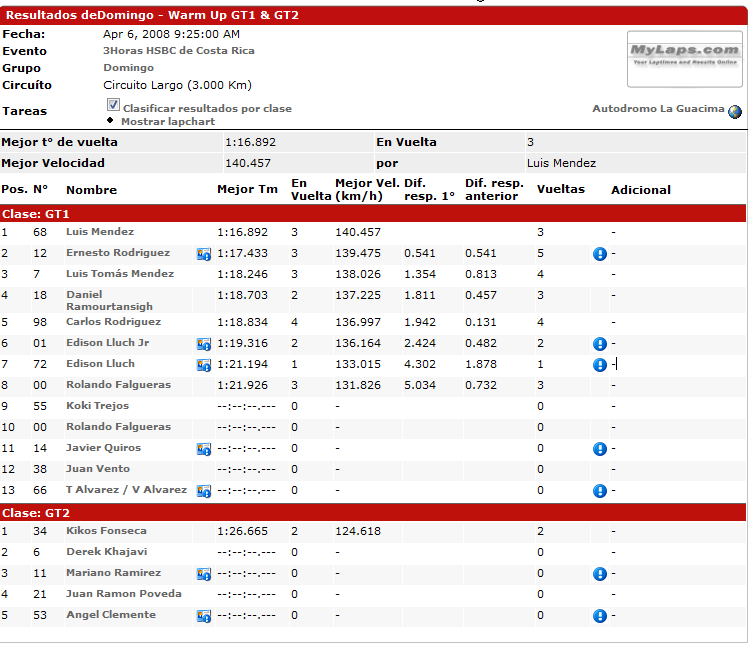
Task: Open lap details icon next to Ernesto Rodriguez
Action: tap(203, 254)
